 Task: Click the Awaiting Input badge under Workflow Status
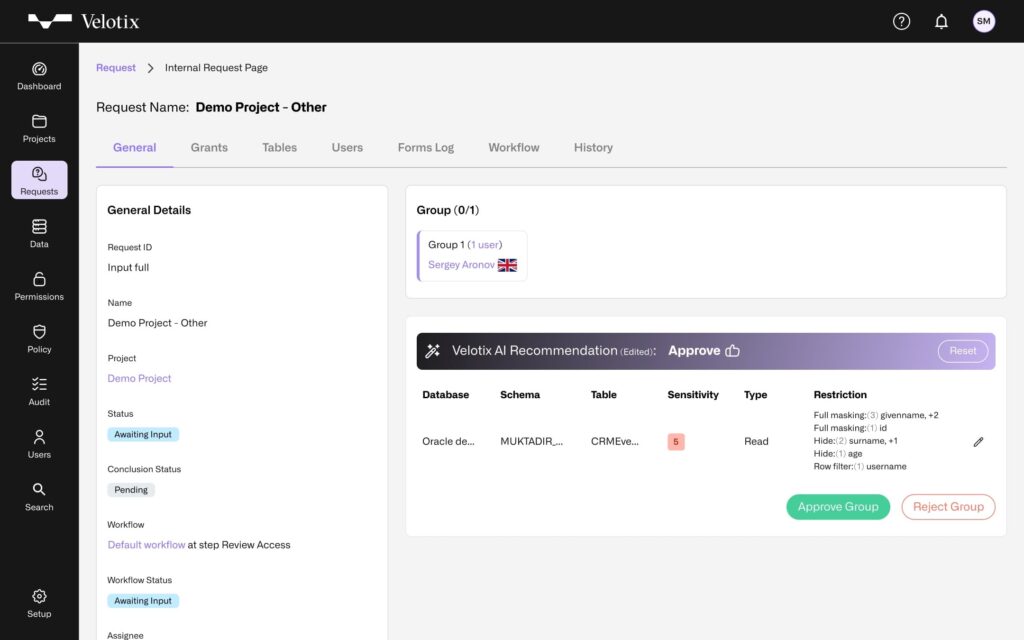click(x=143, y=601)
